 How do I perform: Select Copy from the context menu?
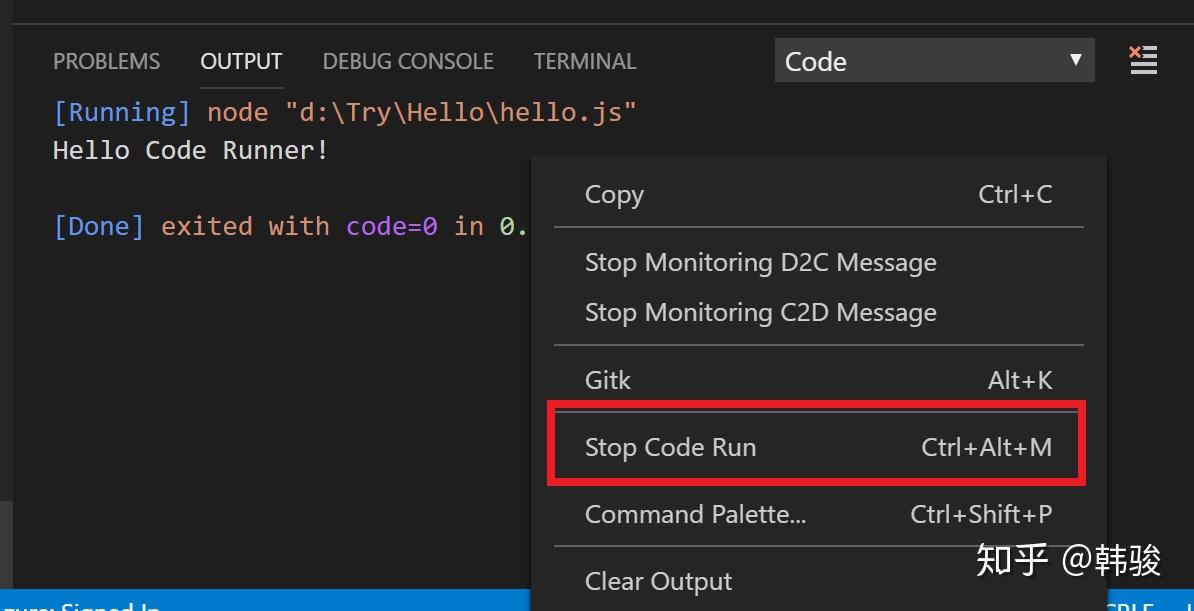pyautogui.click(x=613, y=194)
